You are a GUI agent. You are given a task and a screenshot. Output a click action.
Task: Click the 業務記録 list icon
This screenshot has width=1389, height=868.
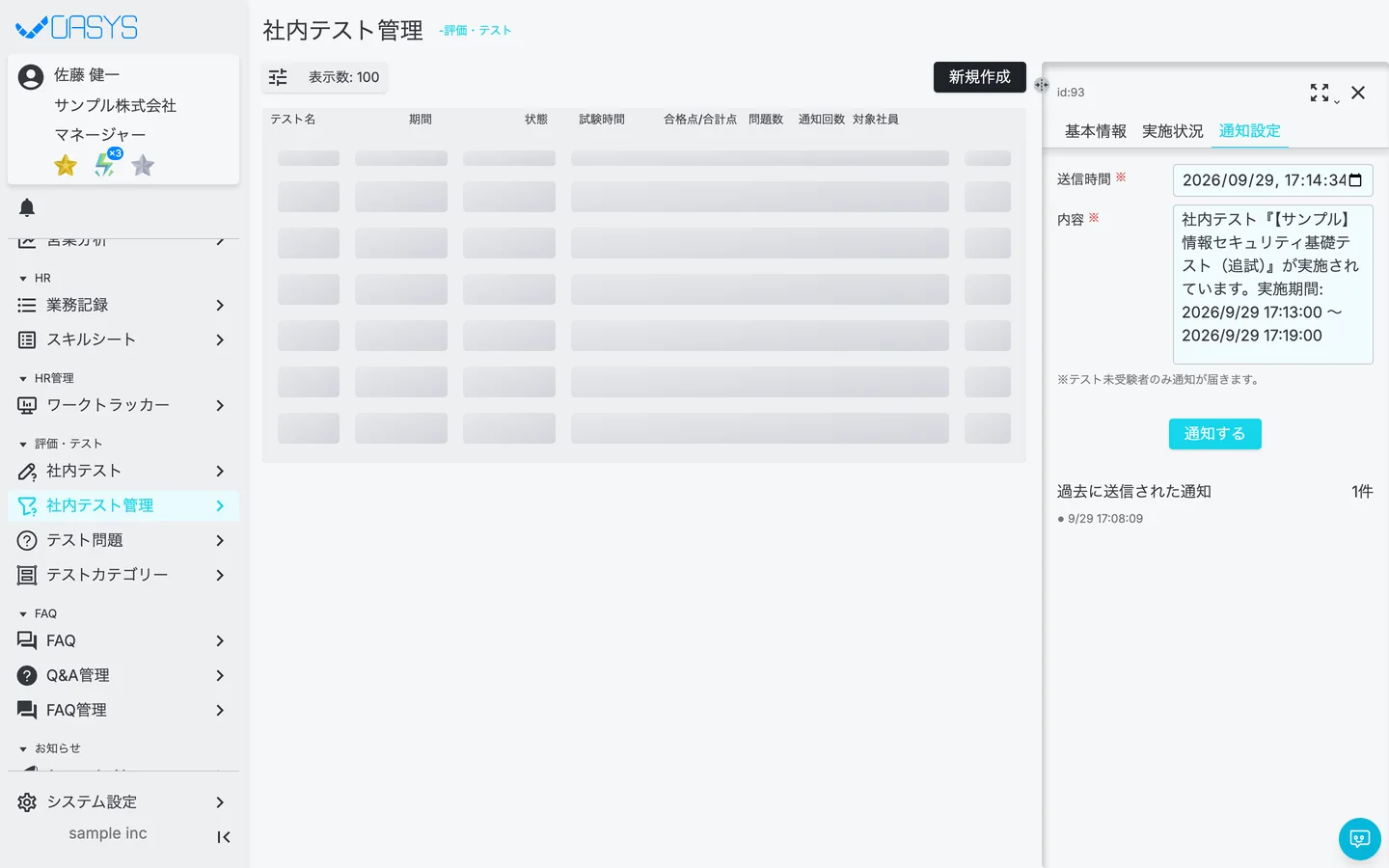pyautogui.click(x=27, y=305)
